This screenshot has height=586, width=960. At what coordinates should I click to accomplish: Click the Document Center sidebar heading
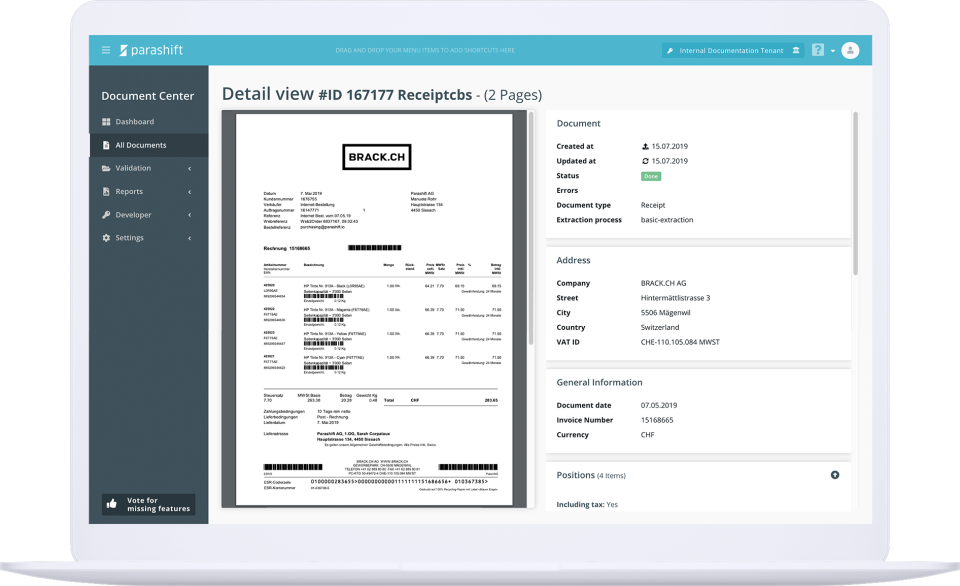pyautogui.click(x=148, y=96)
